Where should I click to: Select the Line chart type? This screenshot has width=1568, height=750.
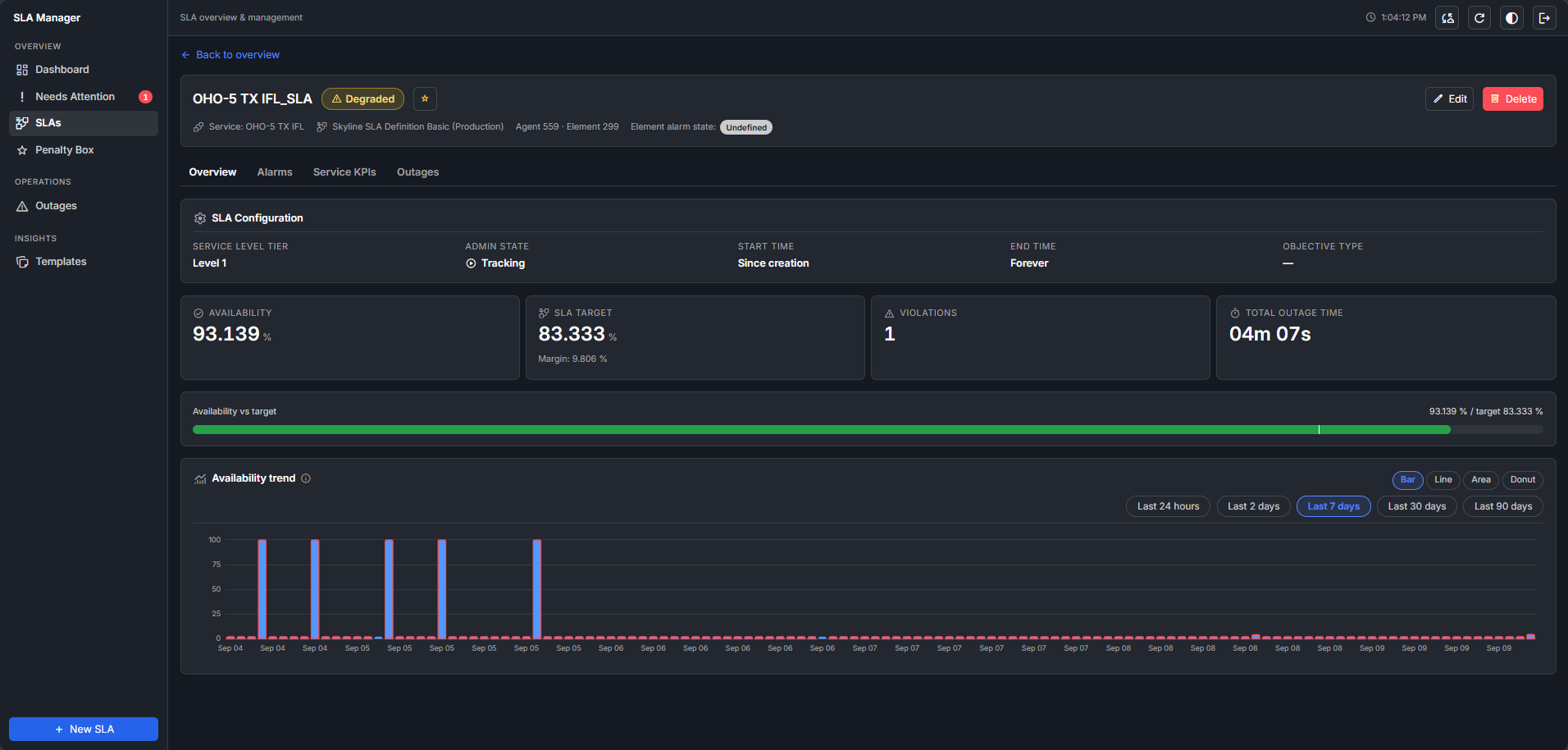[x=1443, y=480]
